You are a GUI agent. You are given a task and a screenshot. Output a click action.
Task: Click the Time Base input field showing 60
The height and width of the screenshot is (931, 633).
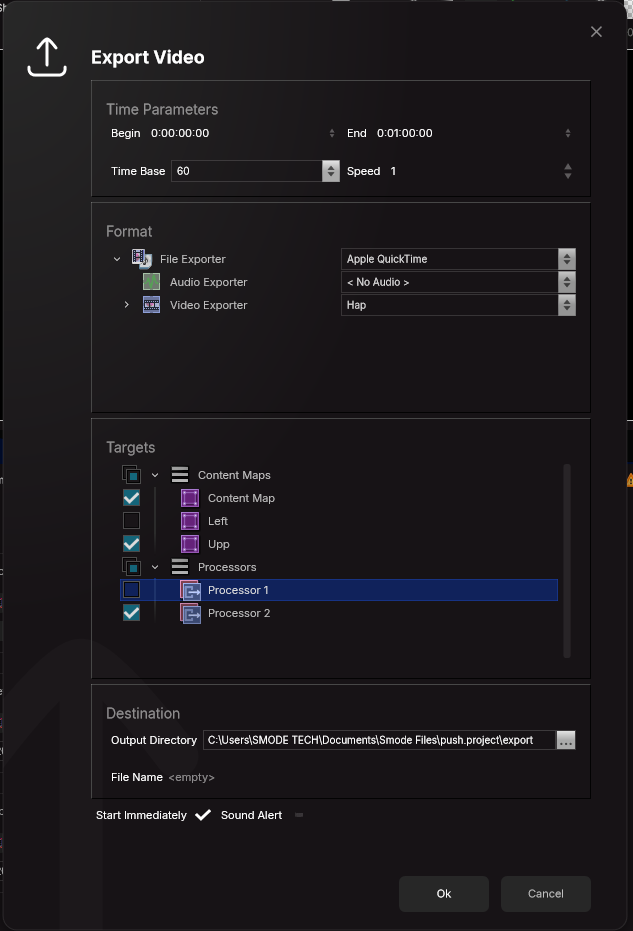(247, 171)
